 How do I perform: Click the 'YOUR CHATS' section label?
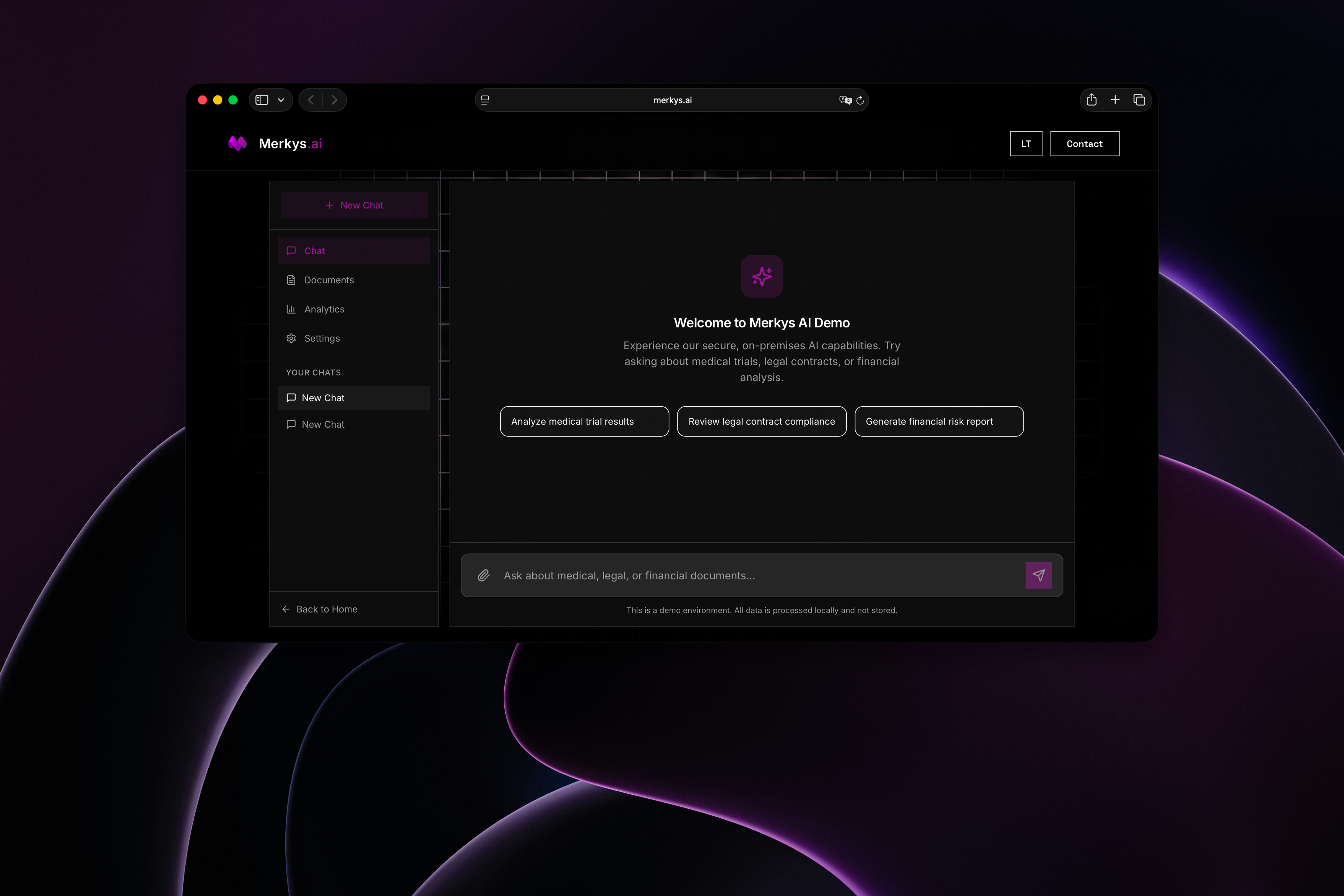pos(313,373)
